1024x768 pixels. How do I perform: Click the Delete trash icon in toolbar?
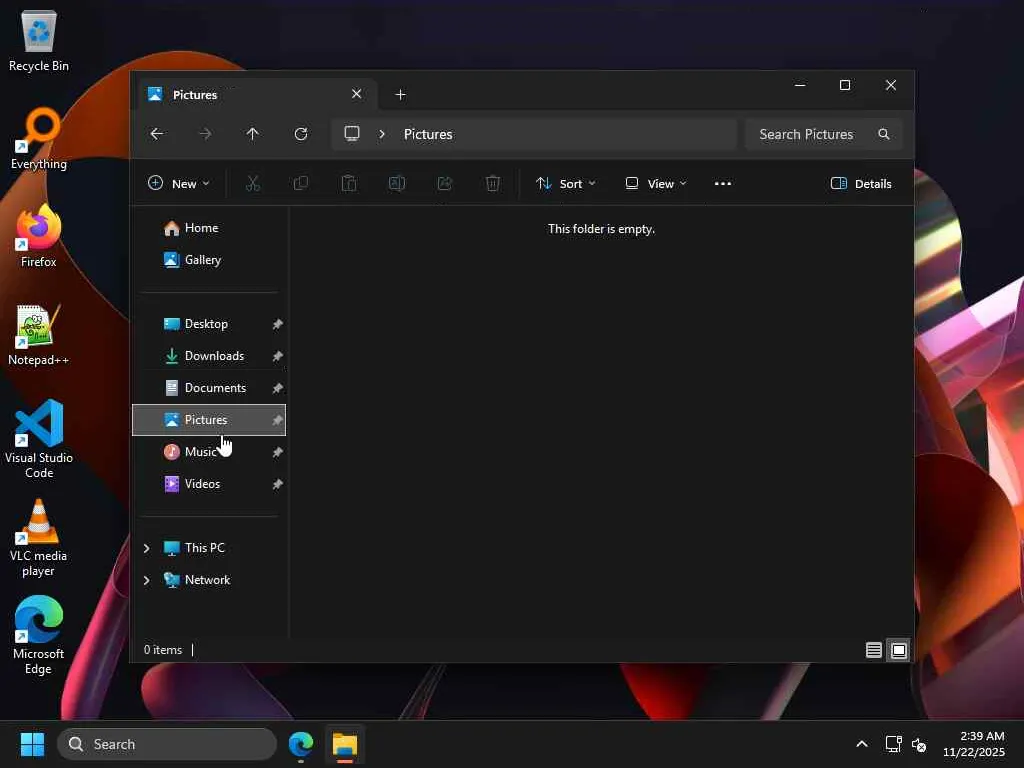click(493, 184)
